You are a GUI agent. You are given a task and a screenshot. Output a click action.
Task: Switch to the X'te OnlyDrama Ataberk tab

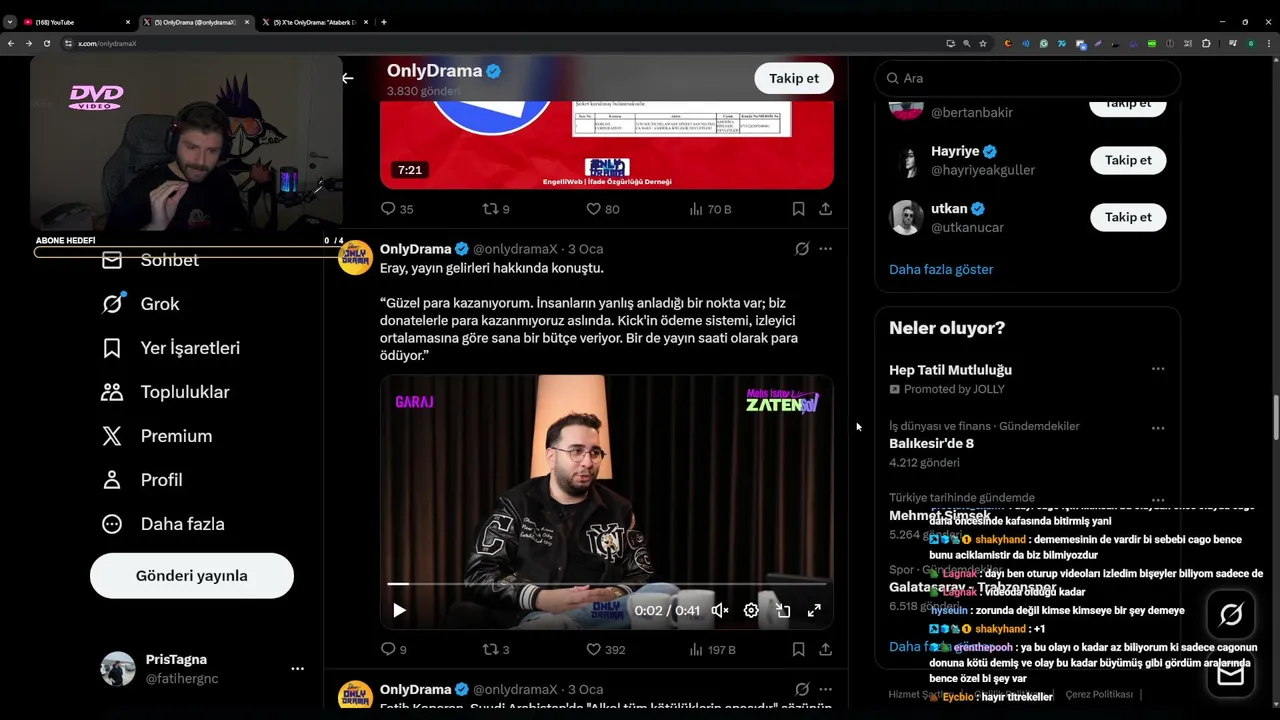click(x=314, y=22)
